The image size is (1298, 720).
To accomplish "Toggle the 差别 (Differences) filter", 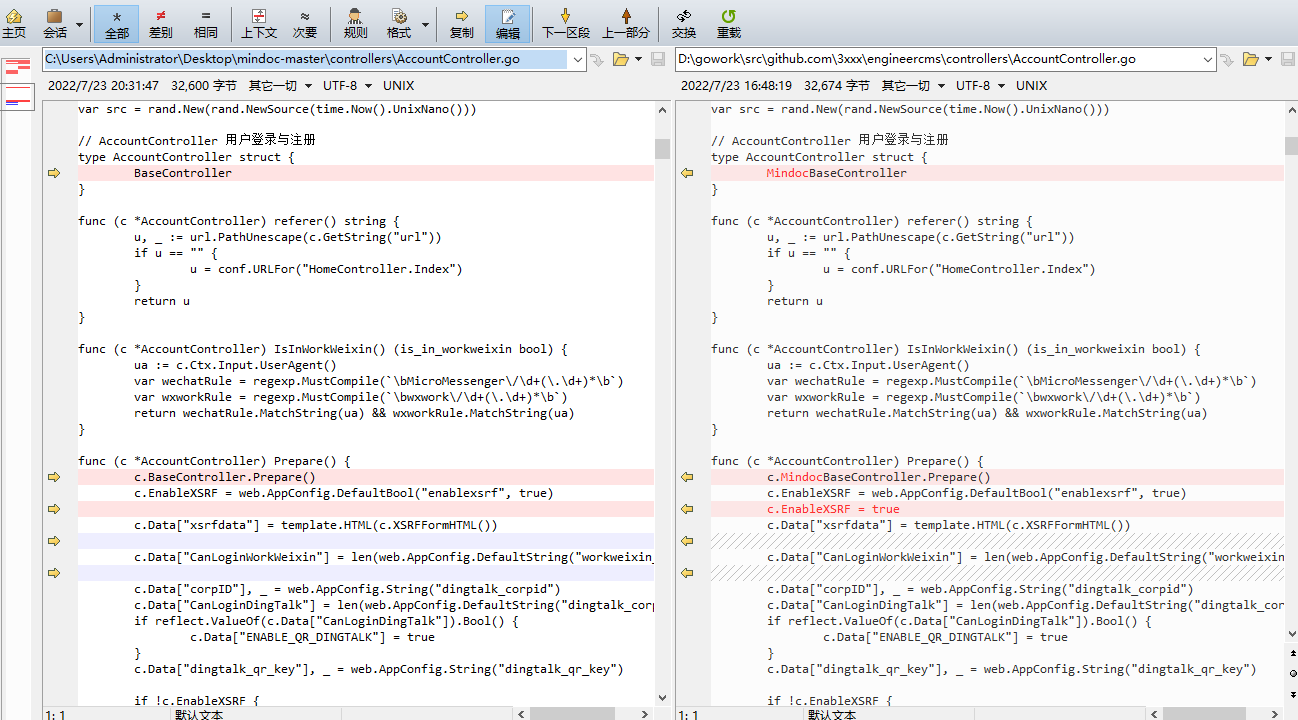I will click(x=160, y=23).
